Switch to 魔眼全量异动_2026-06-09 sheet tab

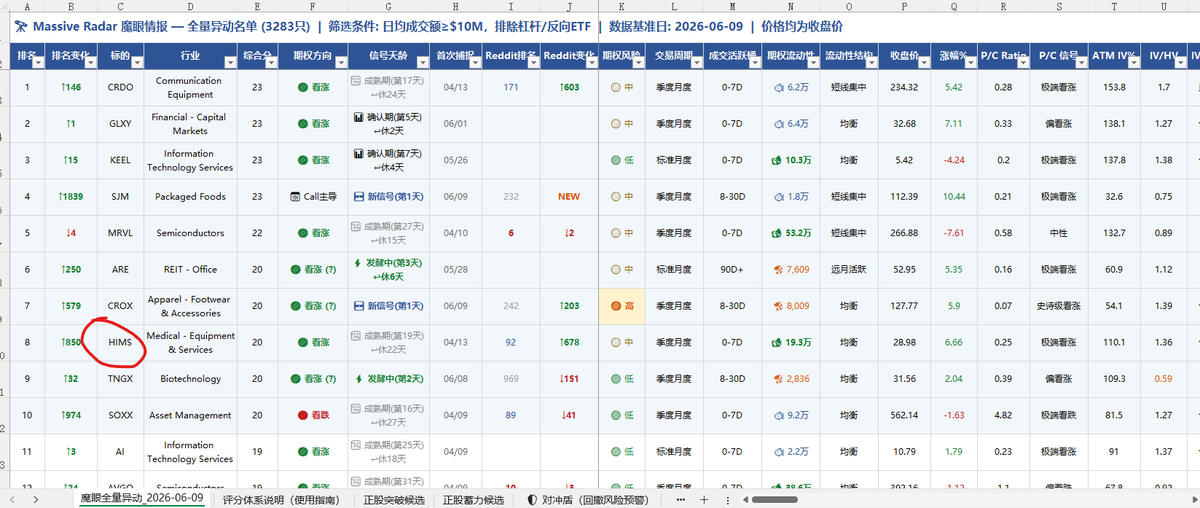click(142, 498)
